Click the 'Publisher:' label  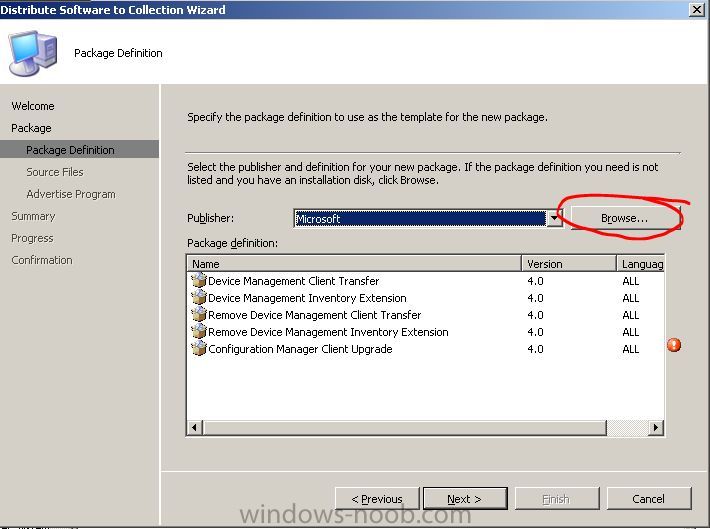click(x=211, y=218)
